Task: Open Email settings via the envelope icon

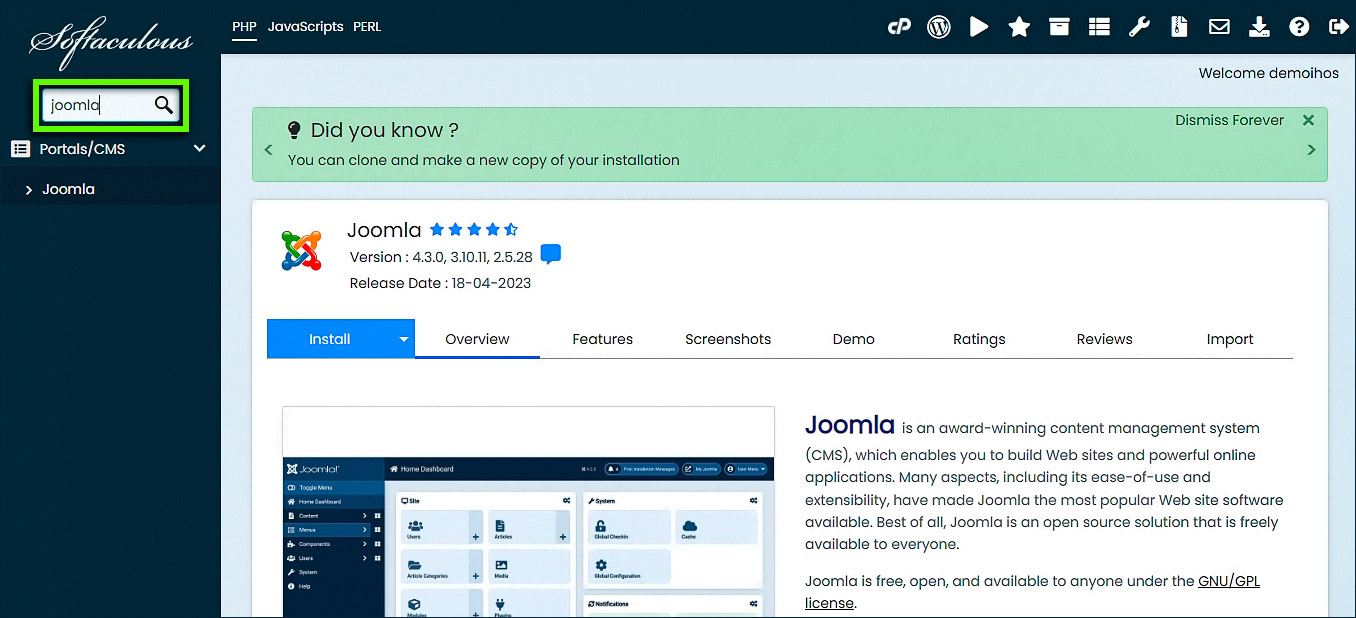Action: (1219, 26)
